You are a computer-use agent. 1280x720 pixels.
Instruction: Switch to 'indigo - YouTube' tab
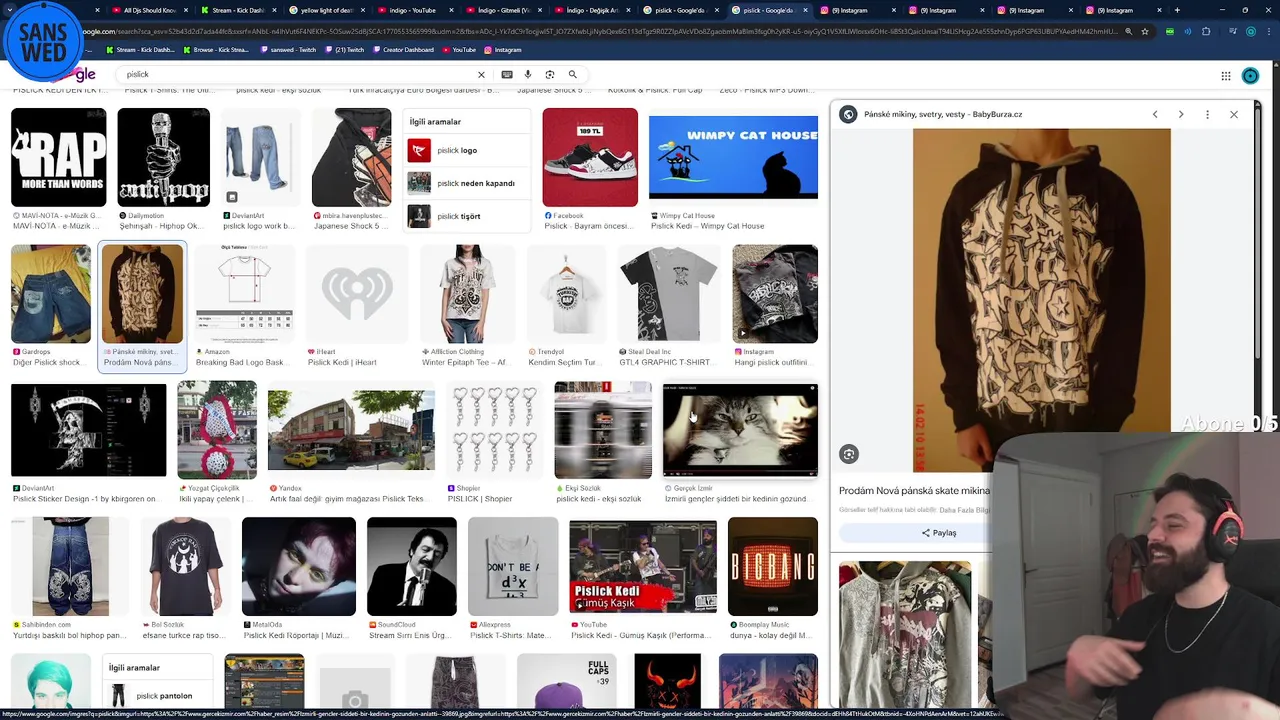pyautogui.click(x=415, y=10)
